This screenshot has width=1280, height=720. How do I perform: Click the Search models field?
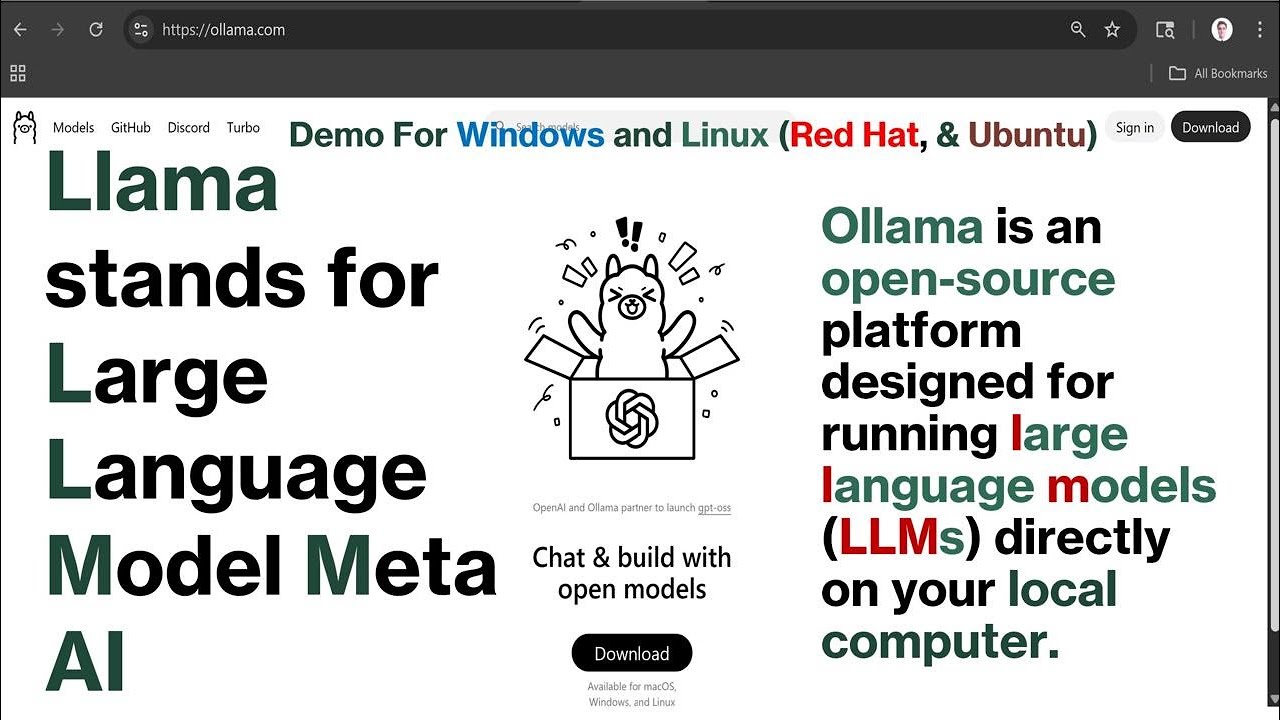pos(640,127)
